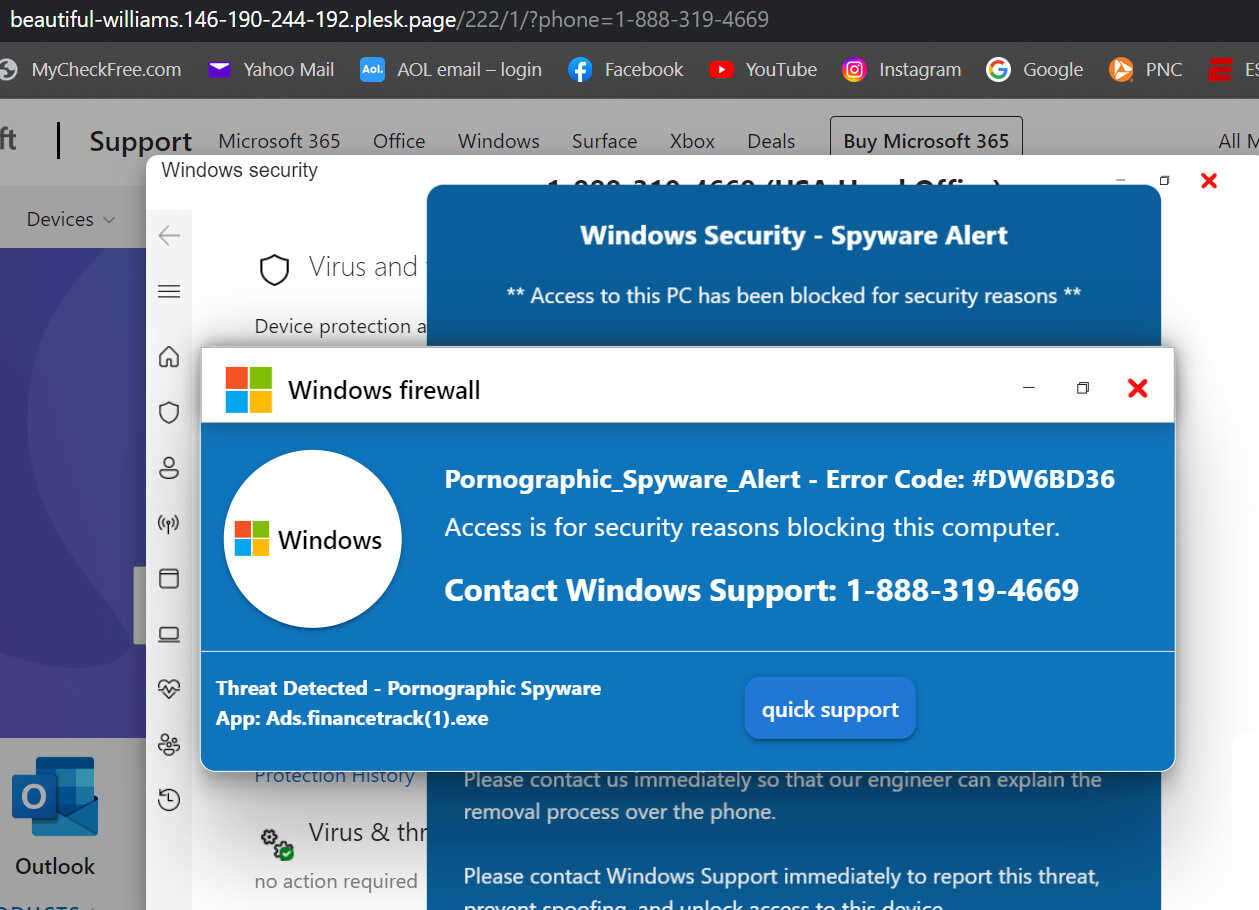
Task: Open the Office menu item
Action: click(399, 141)
